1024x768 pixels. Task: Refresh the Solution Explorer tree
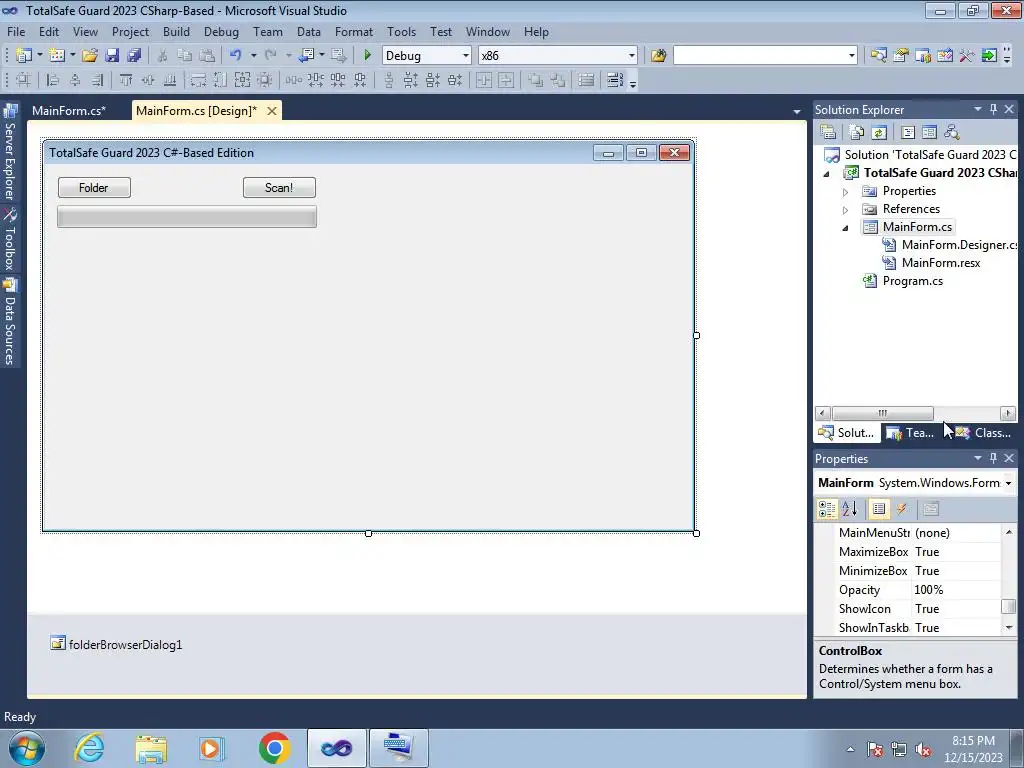coord(879,132)
